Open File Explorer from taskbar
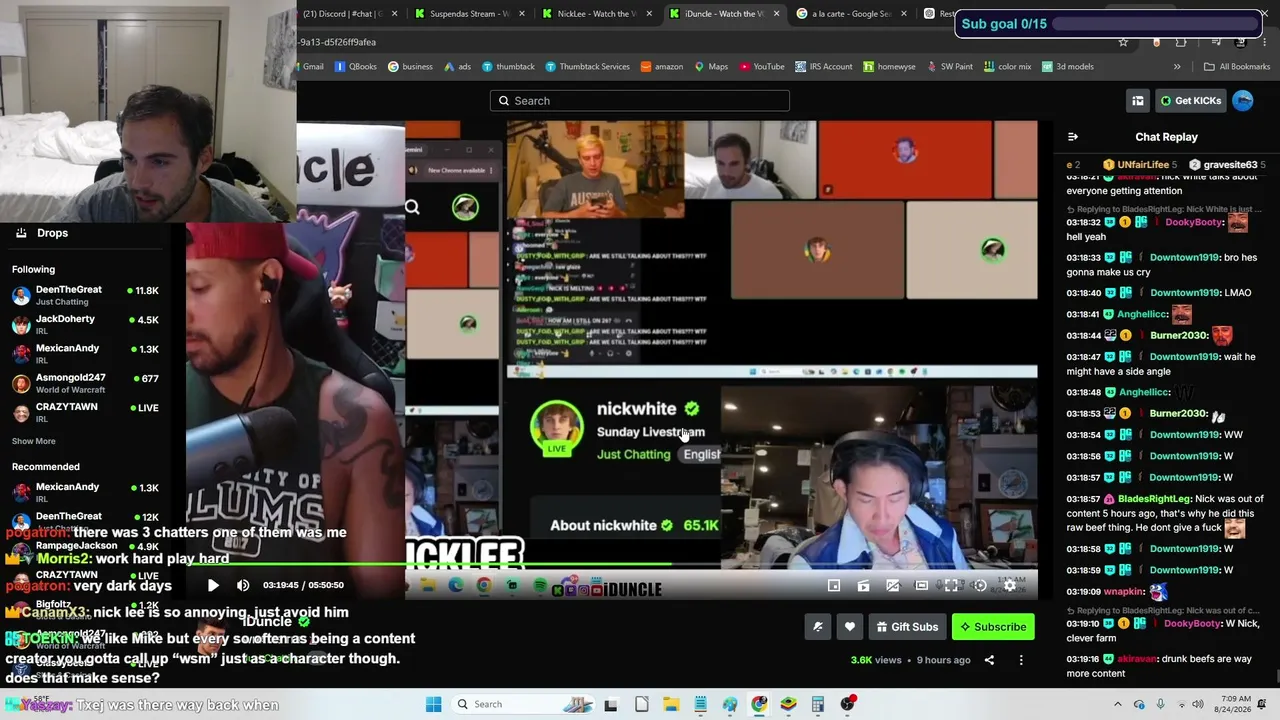The height and width of the screenshot is (720, 1280). pos(671,704)
